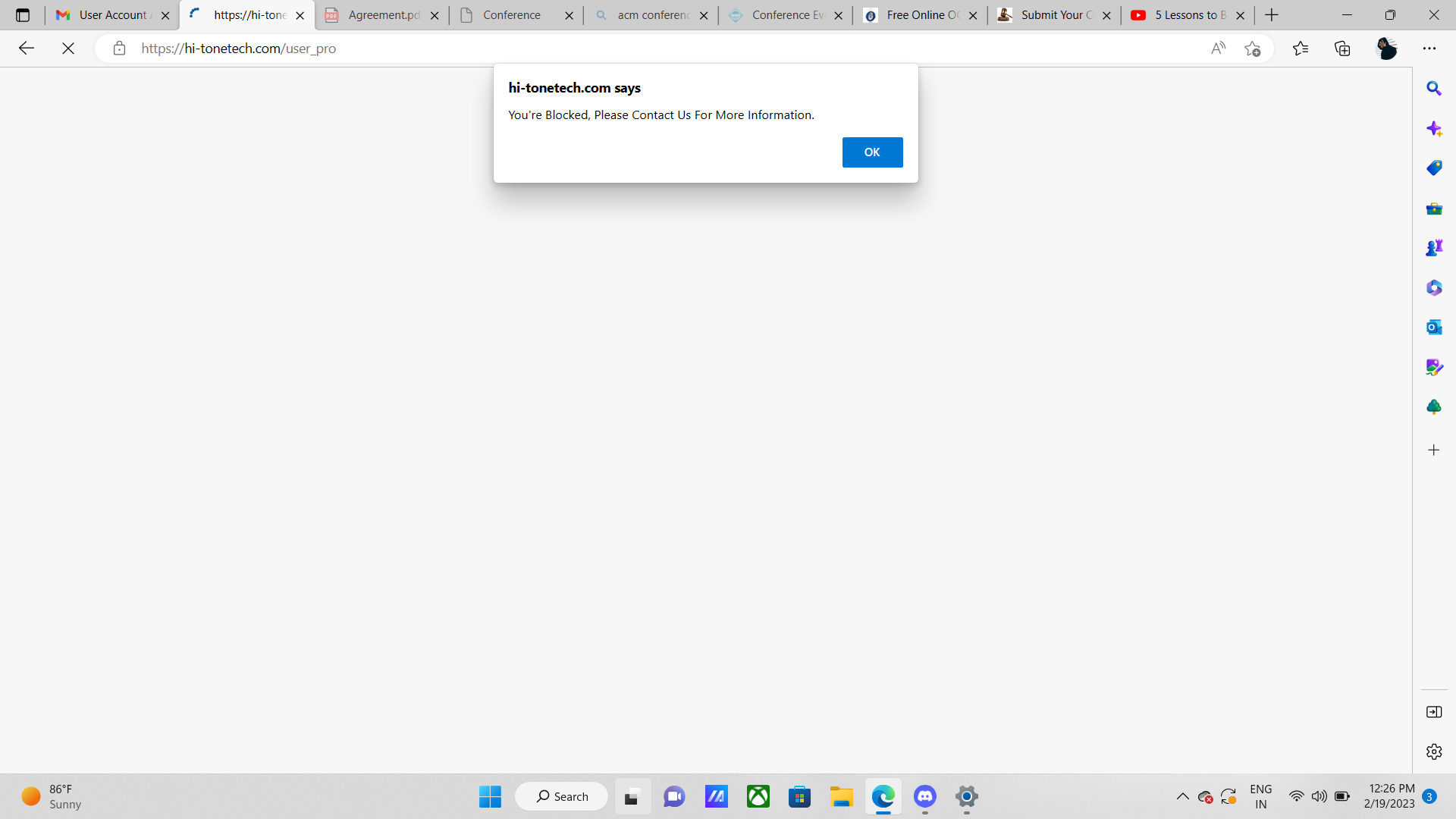Open the Copilot sparkle icon in sidebar
Image resolution: width=1456 pixels, height=819 pixels.
point(1433,129)
